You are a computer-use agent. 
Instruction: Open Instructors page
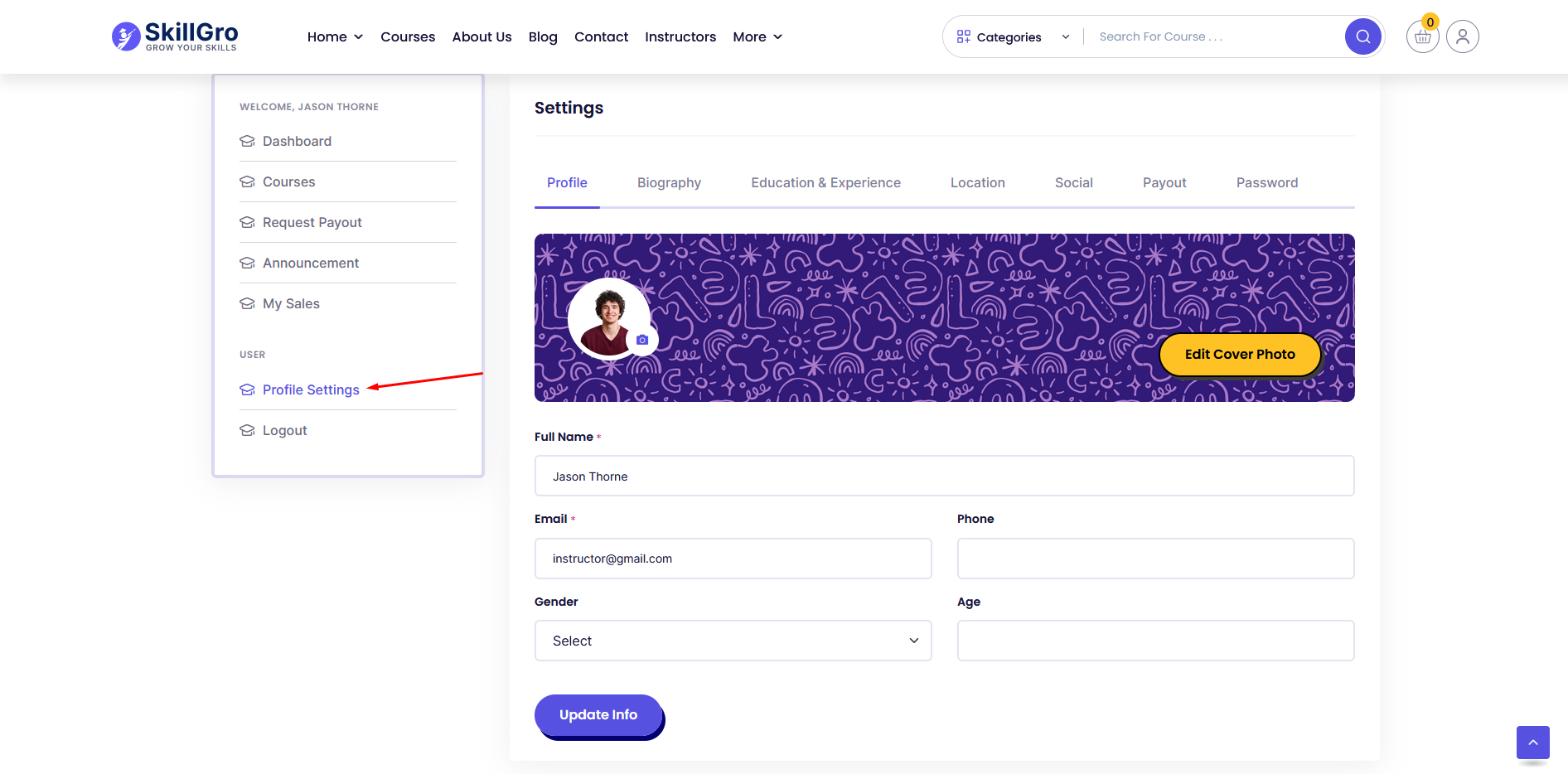(x=680, y=36)
